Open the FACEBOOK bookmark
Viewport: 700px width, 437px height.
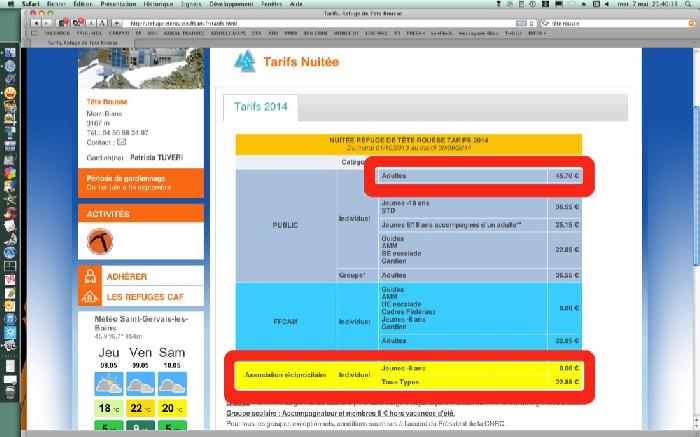click(x=57, y=33)
